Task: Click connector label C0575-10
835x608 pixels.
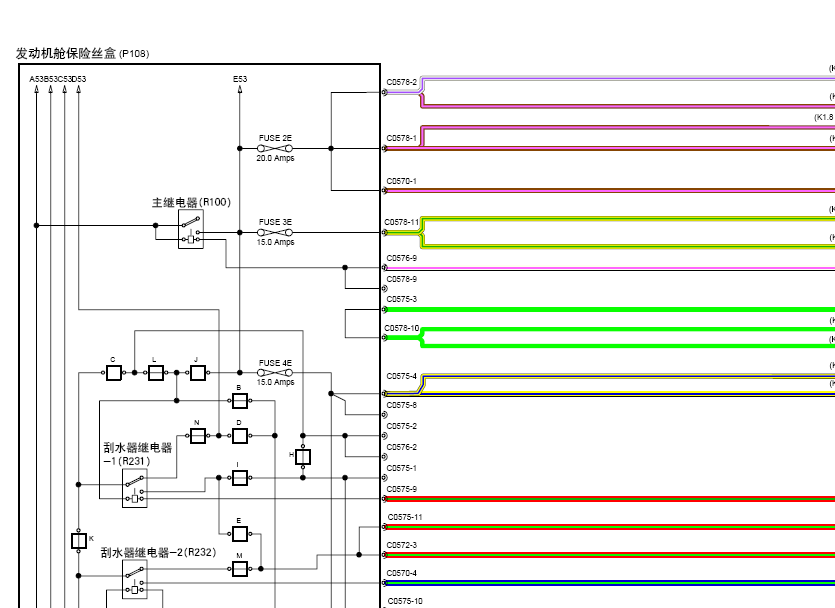Action: [405, 601]
